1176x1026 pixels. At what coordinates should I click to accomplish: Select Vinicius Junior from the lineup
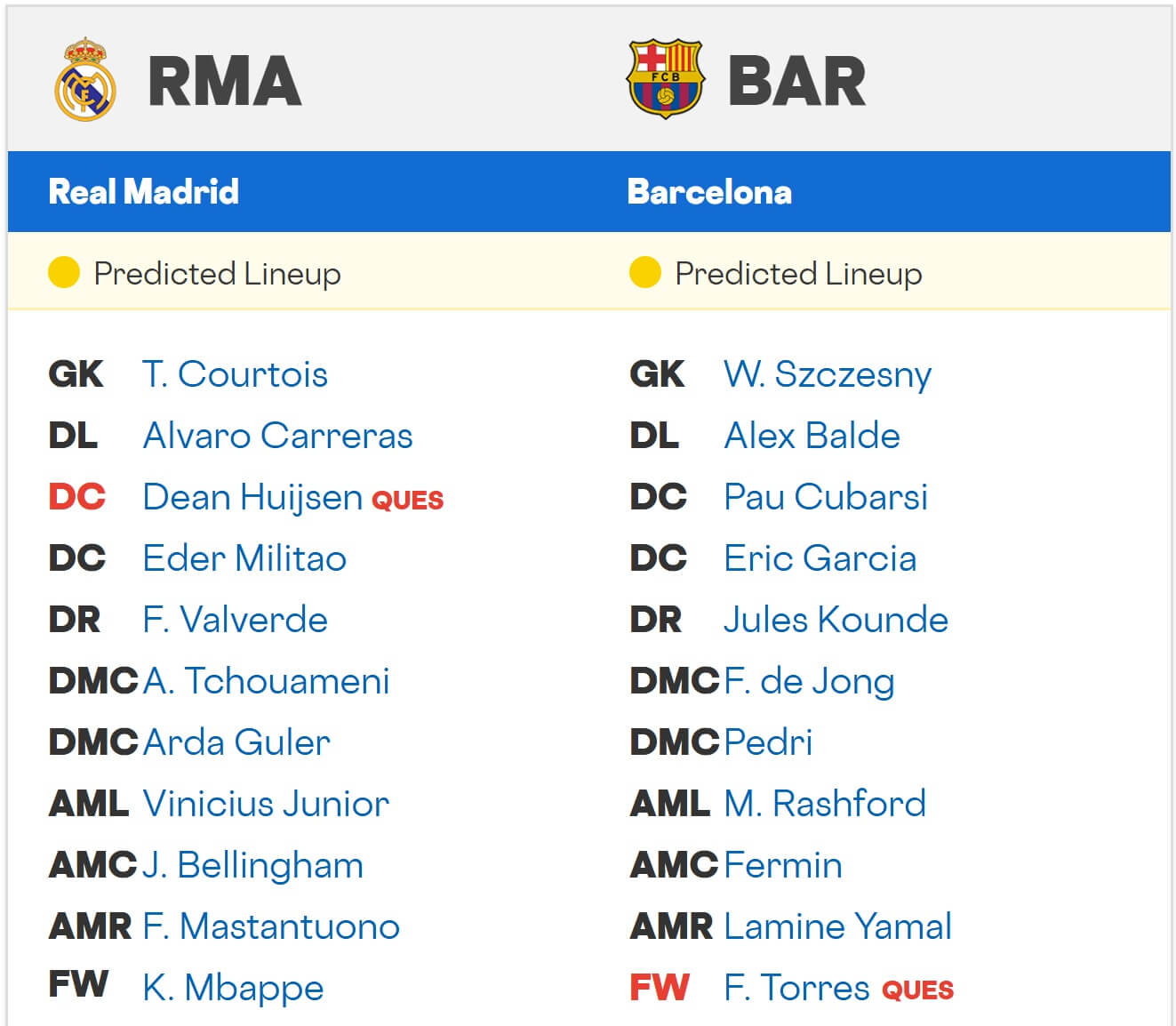pos(266,804)
